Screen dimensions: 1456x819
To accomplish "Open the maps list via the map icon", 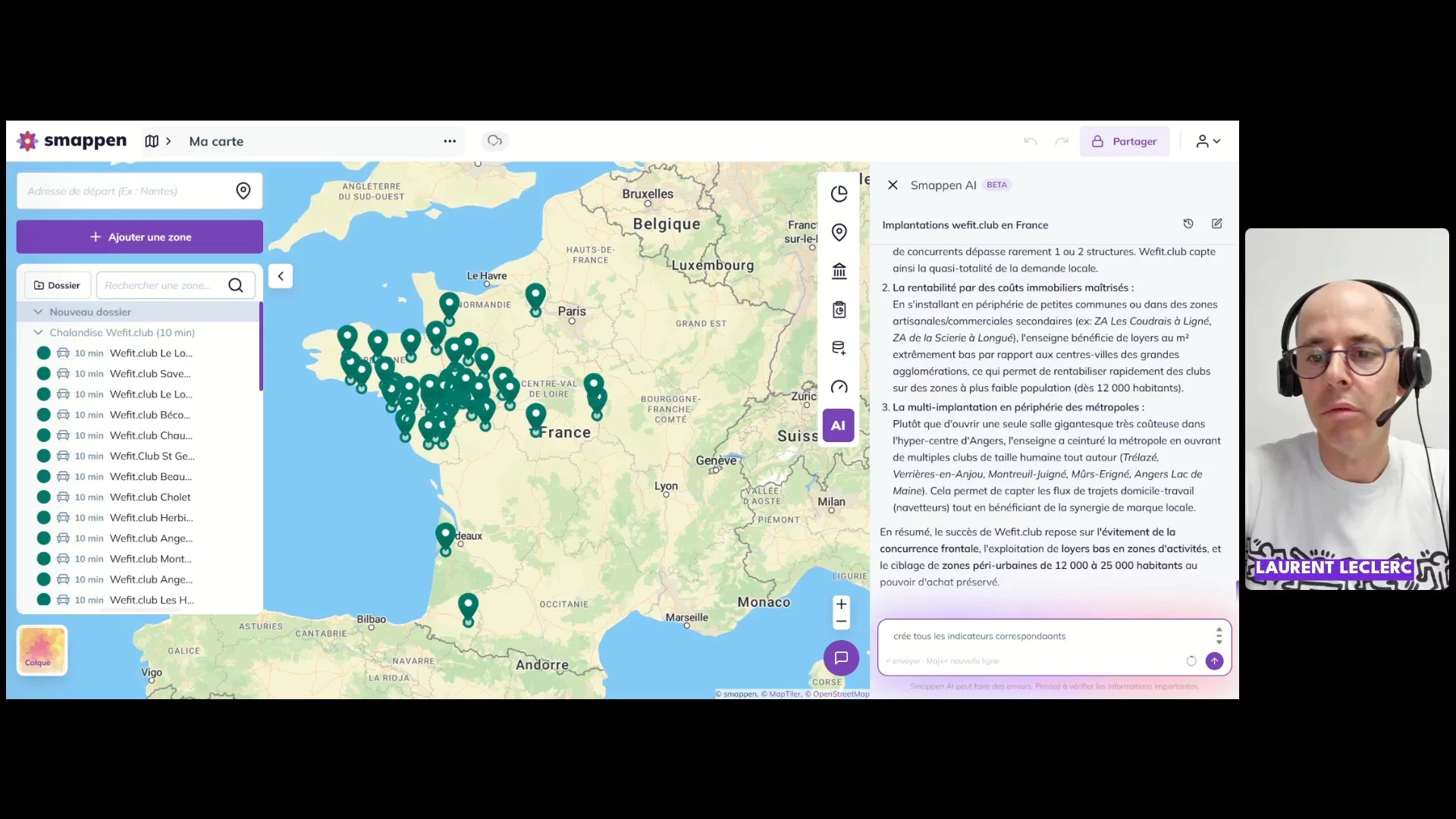I will coord(152,141).
